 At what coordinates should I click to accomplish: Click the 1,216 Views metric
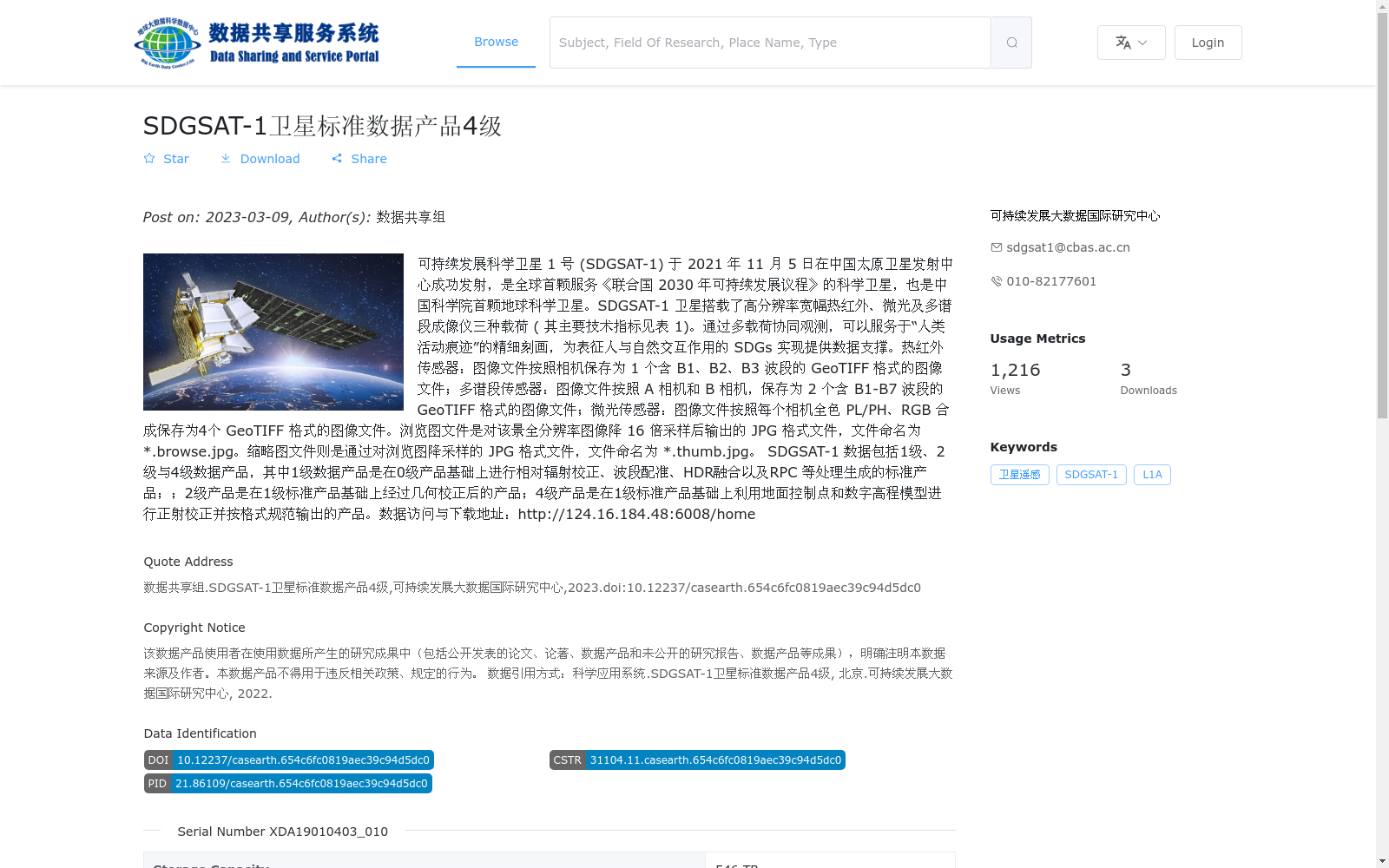pos(1015,378)
